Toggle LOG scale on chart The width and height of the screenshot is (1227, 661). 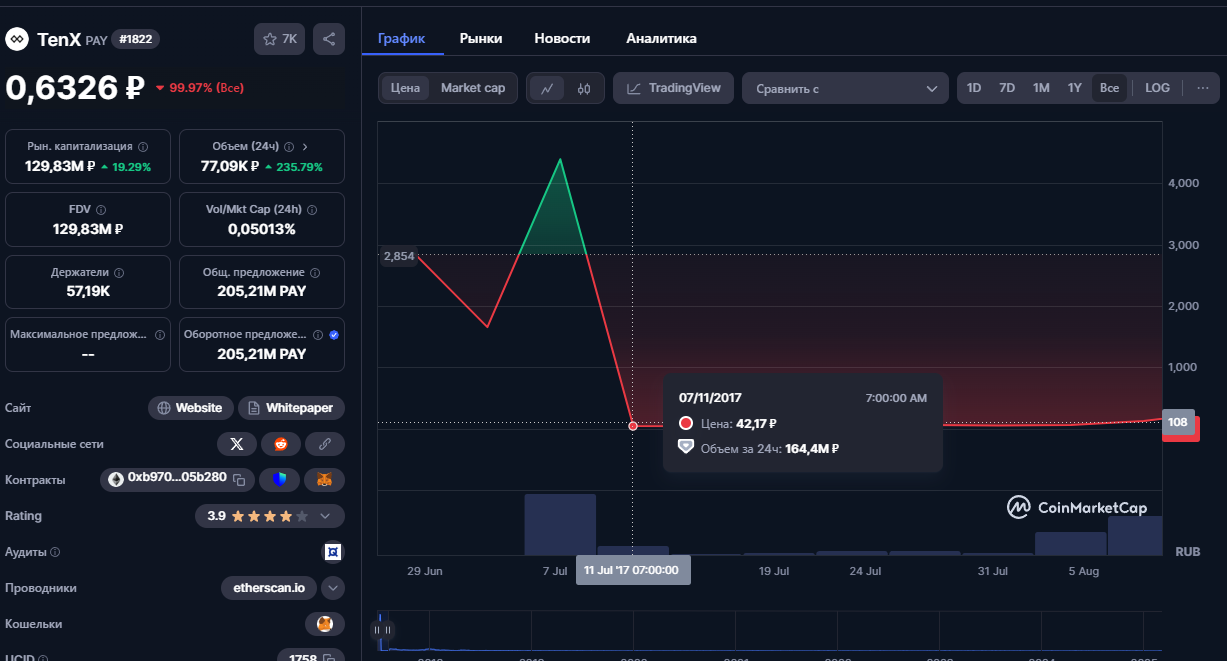point(1157,88)
